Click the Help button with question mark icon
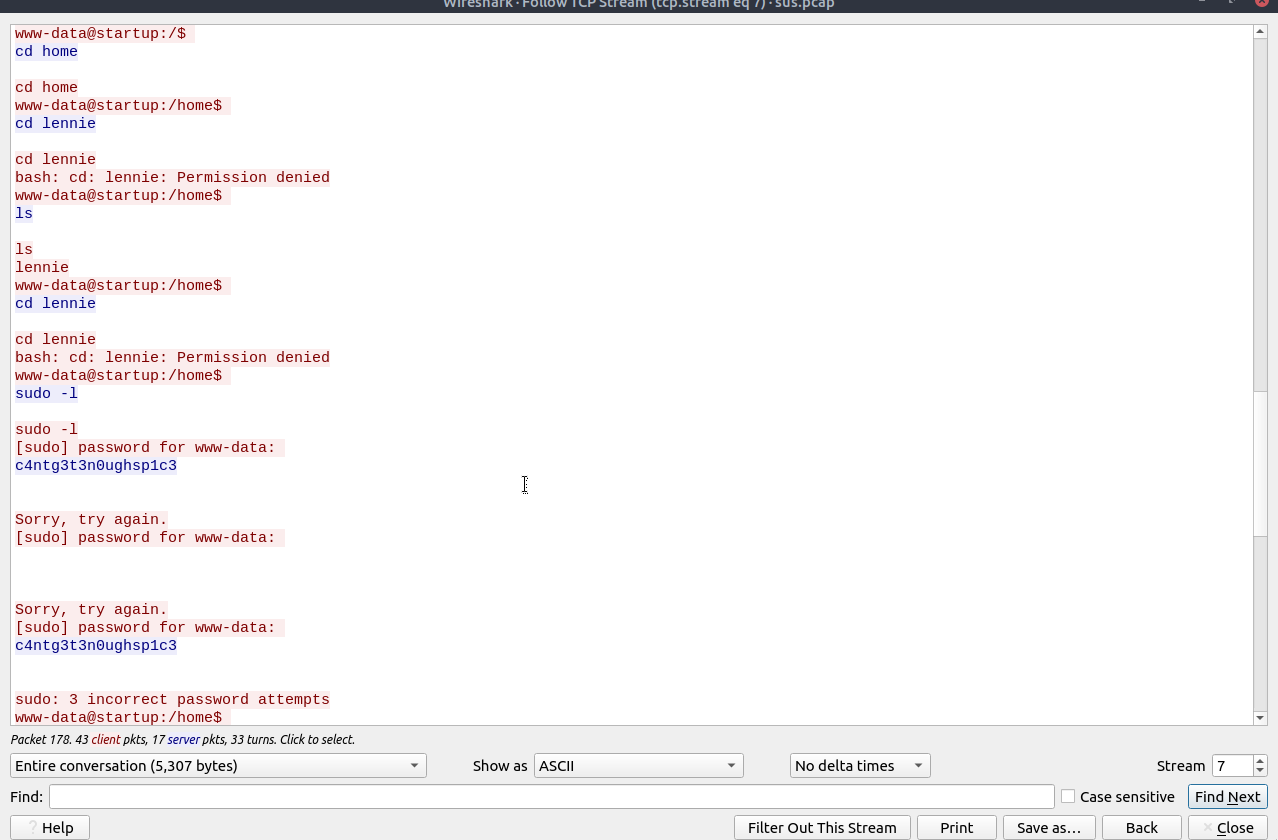 tap(48, 827)
